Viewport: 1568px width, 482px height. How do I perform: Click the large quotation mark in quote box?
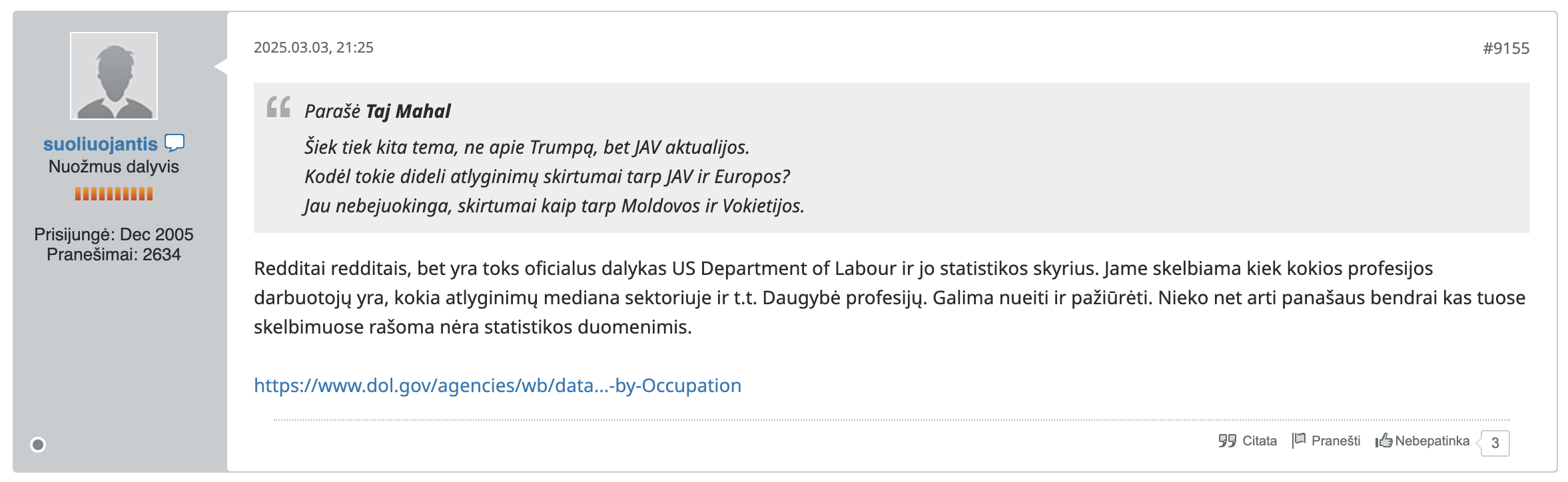(278, 107)
